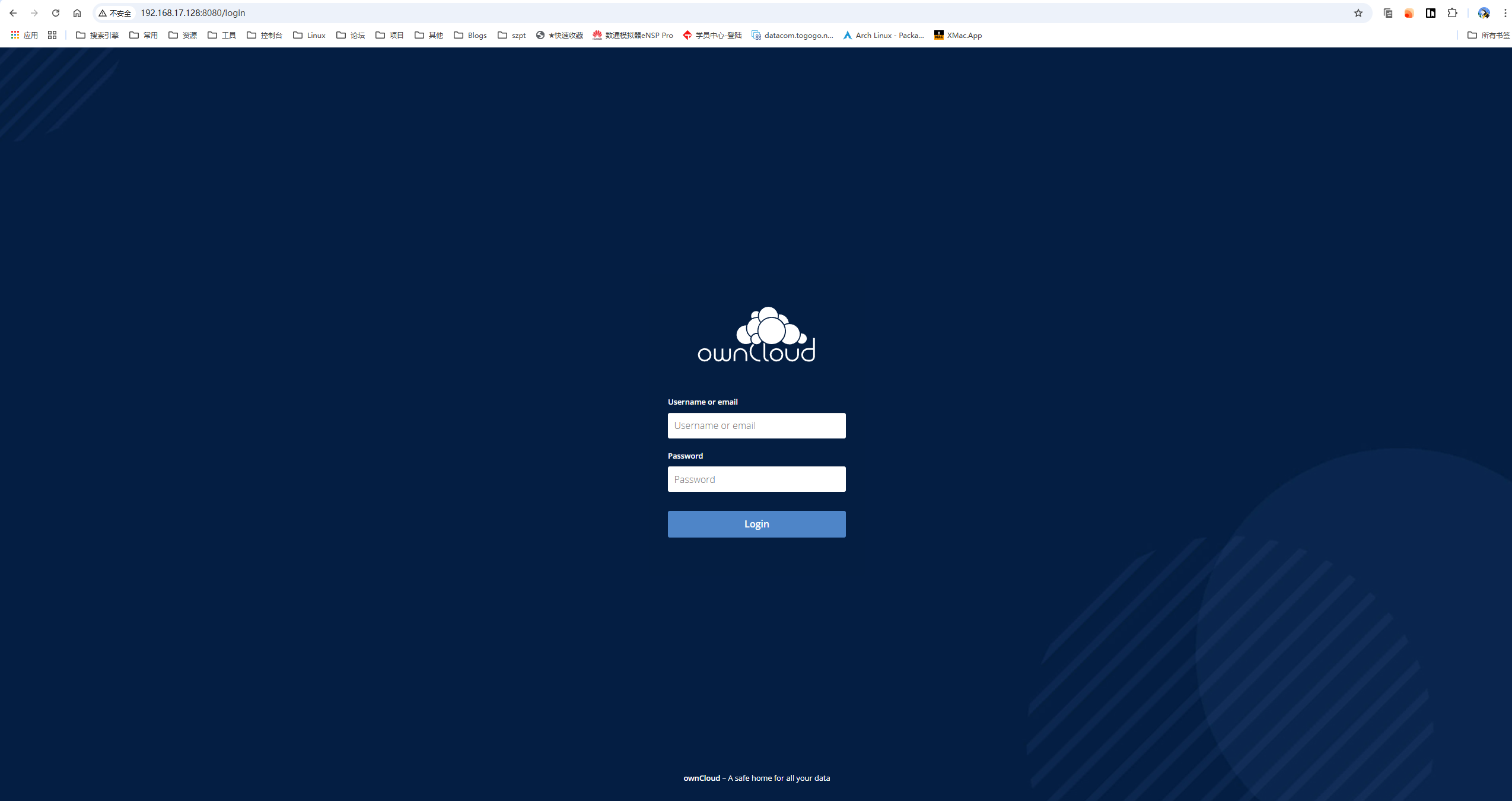Open the browser profile avatar
Screen dimensions: 1512x801
coord(1484,13)
